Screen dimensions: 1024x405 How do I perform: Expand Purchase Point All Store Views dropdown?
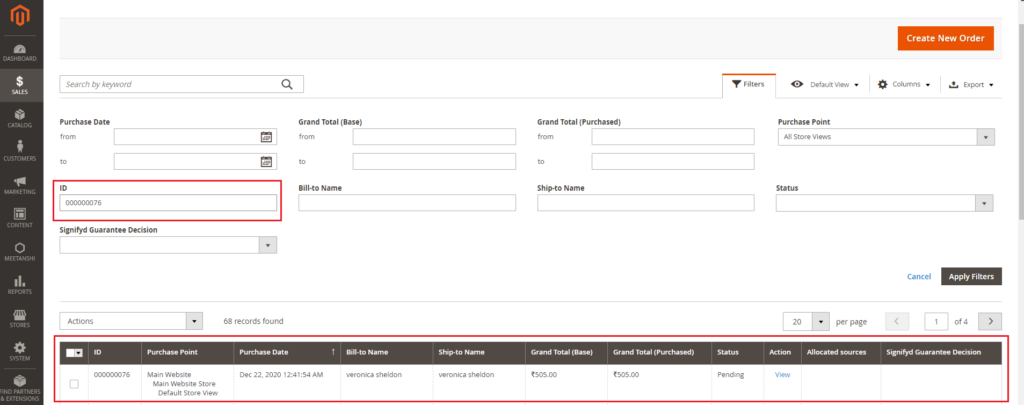[x=885, y=137]
